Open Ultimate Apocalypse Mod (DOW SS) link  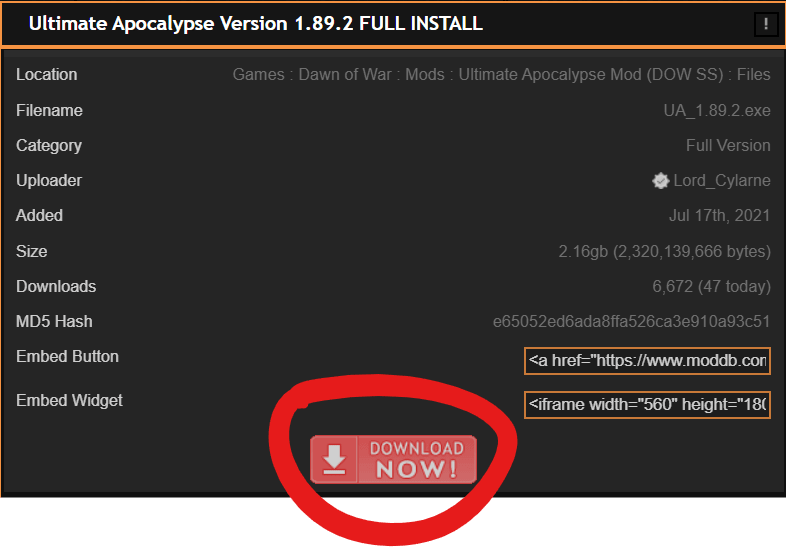(x=591, y=75)
